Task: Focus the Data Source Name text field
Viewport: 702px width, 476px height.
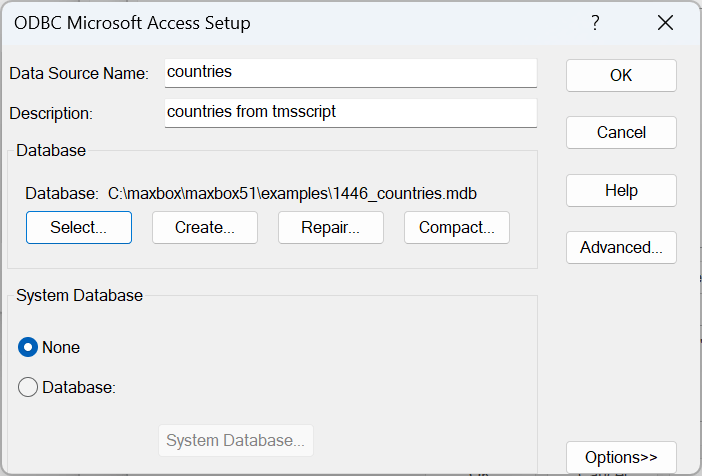Action: point(350,72)
